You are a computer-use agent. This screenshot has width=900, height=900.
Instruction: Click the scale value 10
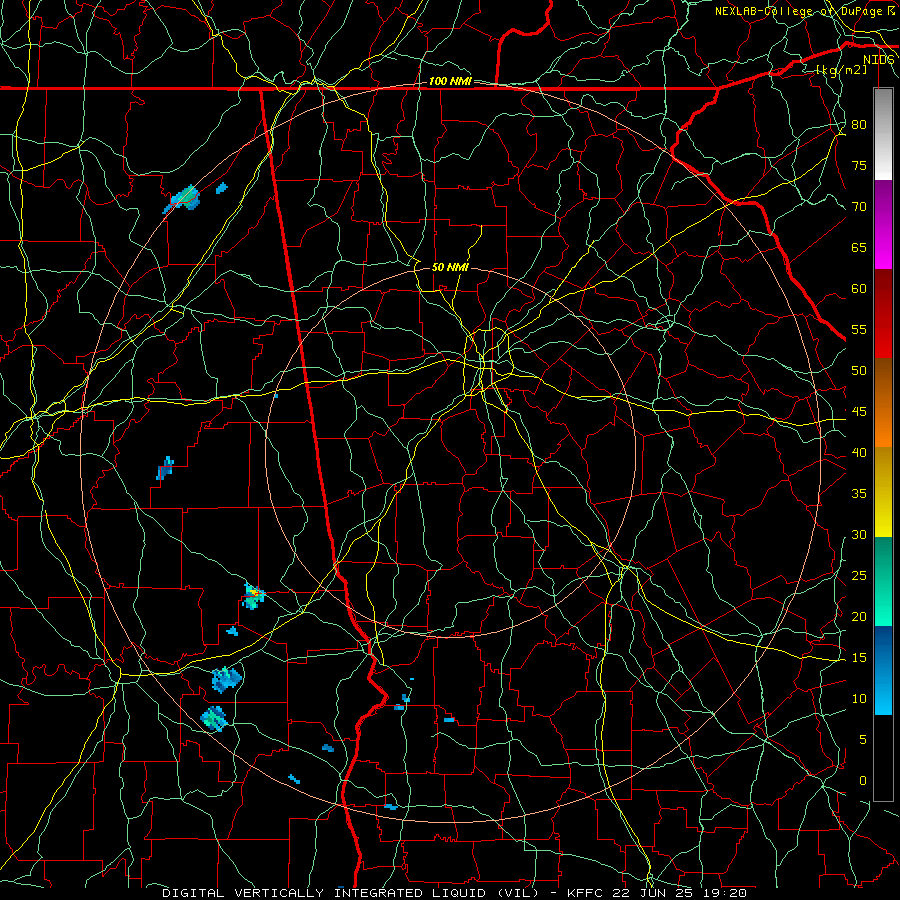[x=859, y=699]
